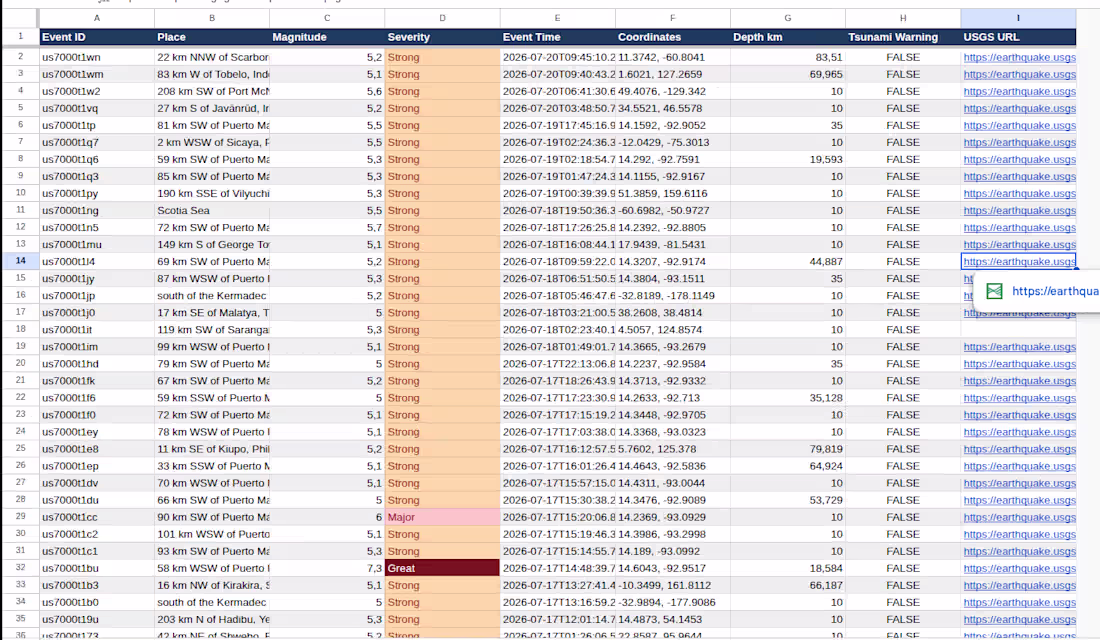Open USGS URL link in row 2
Viewport: 1100px width, 640px height.
click(1019, 58)
